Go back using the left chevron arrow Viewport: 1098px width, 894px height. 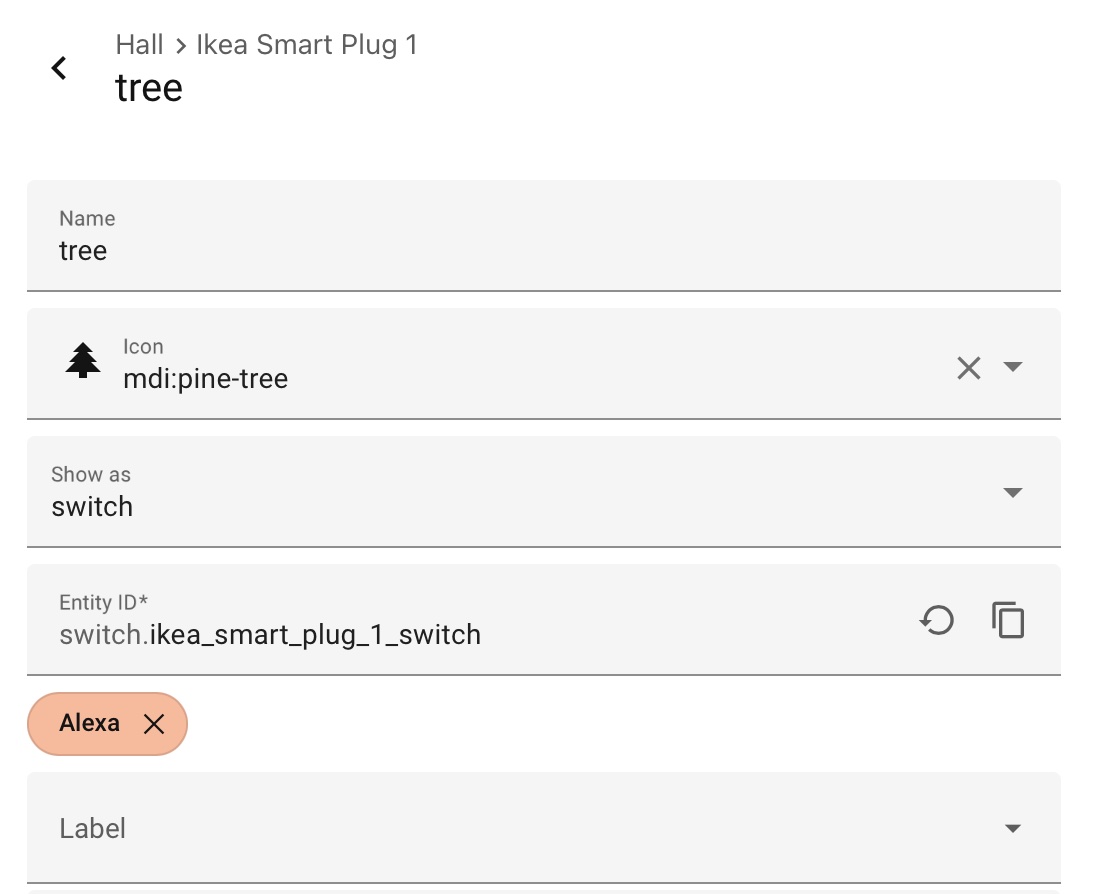(x=58, y=68)
